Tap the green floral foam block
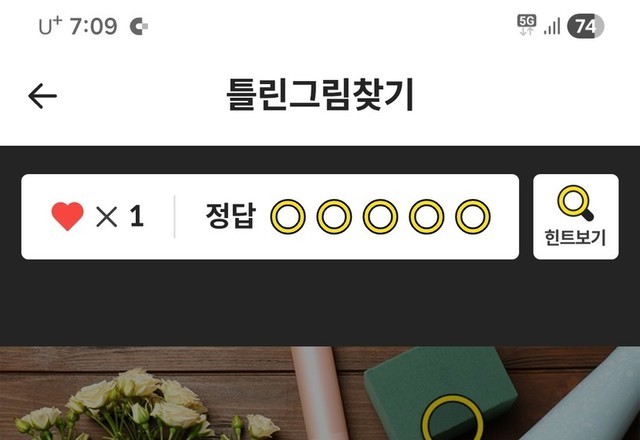Viewport: 640px width, 440px height. pos(441,394)
